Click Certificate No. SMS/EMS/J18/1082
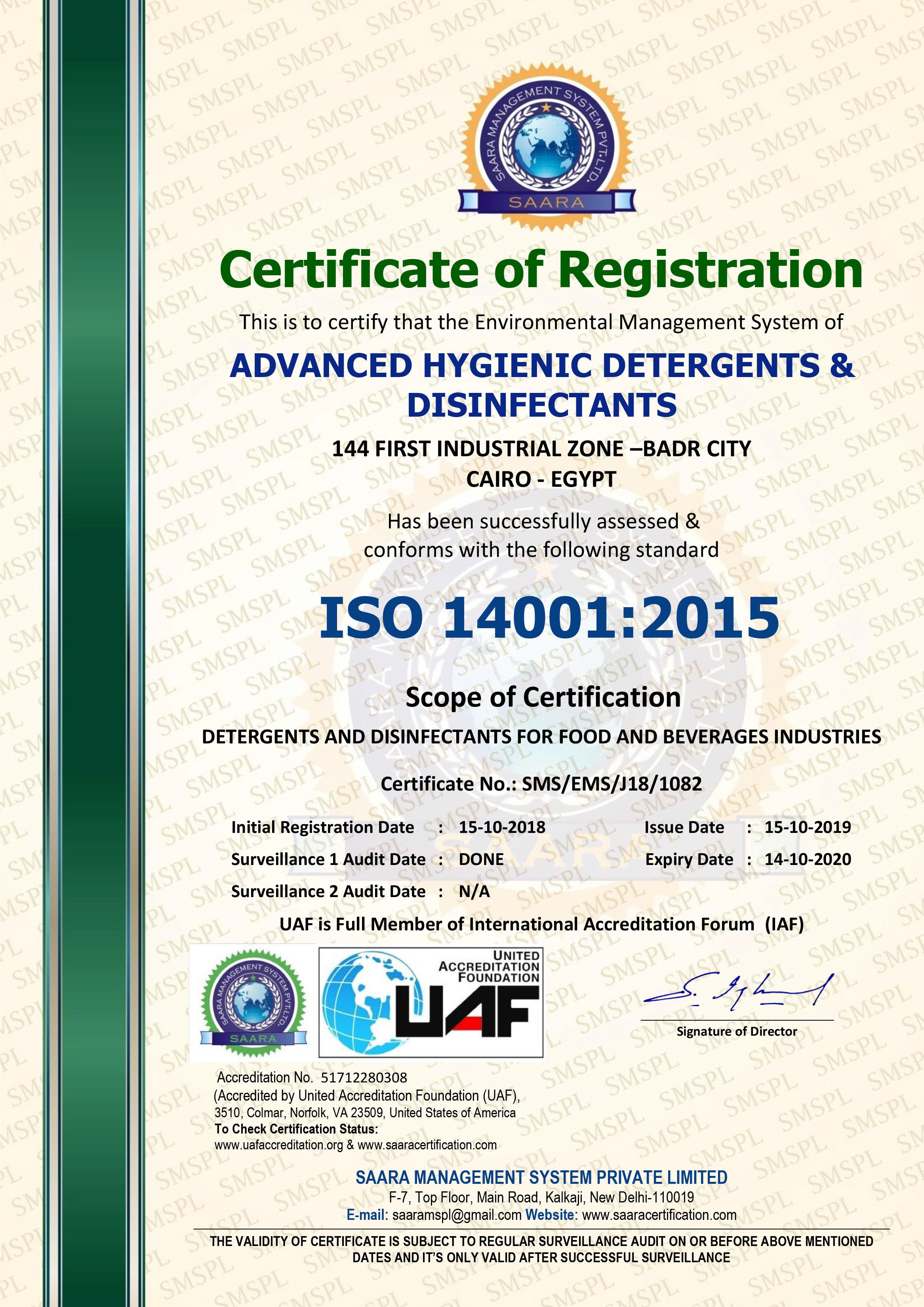The height and width of the screenshot is (1307, 924). tap(541, 785)
